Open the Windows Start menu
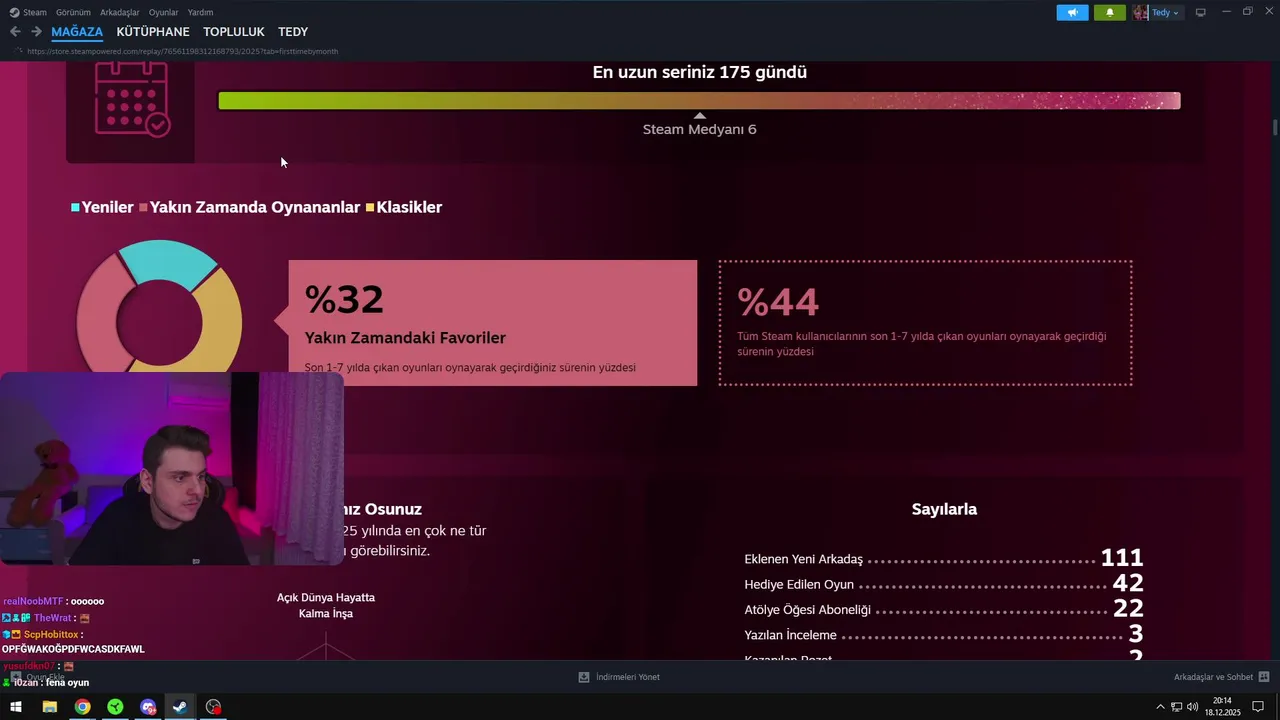The image size is (1280, 720). [16, 707]
